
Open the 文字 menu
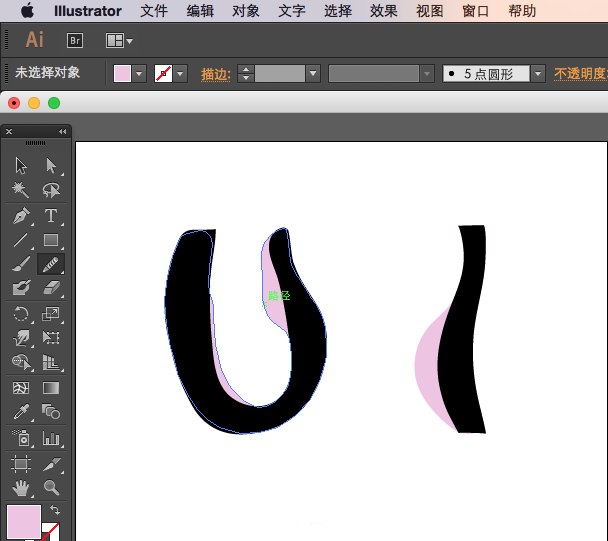point(292,11)
